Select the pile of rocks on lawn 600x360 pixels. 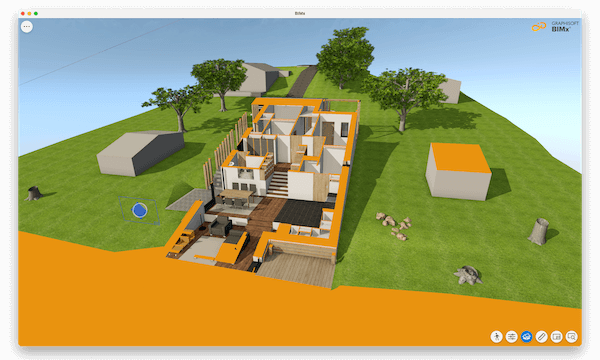[394, 226]
